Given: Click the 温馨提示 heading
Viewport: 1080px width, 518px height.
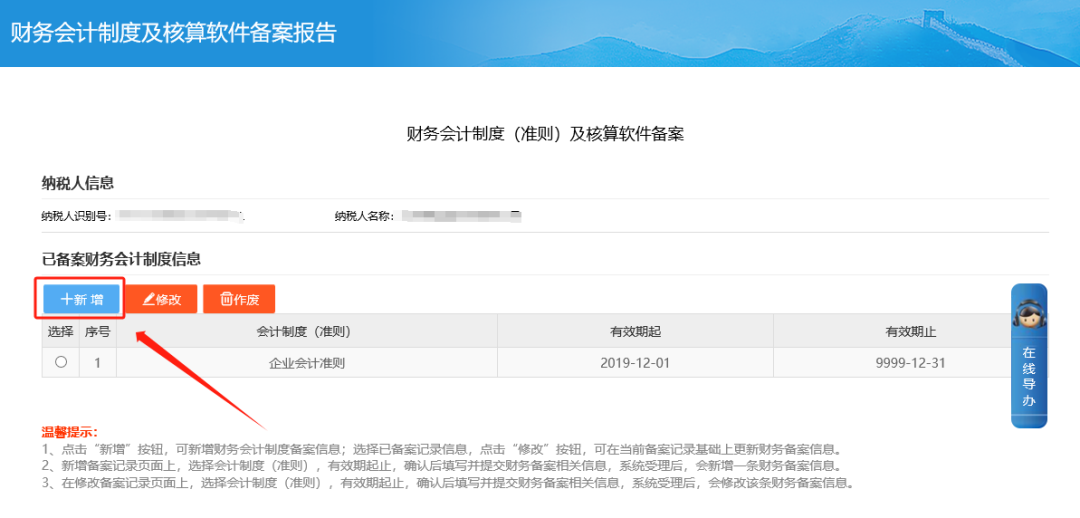Looking at the screenshot, I should coord(70,433).
